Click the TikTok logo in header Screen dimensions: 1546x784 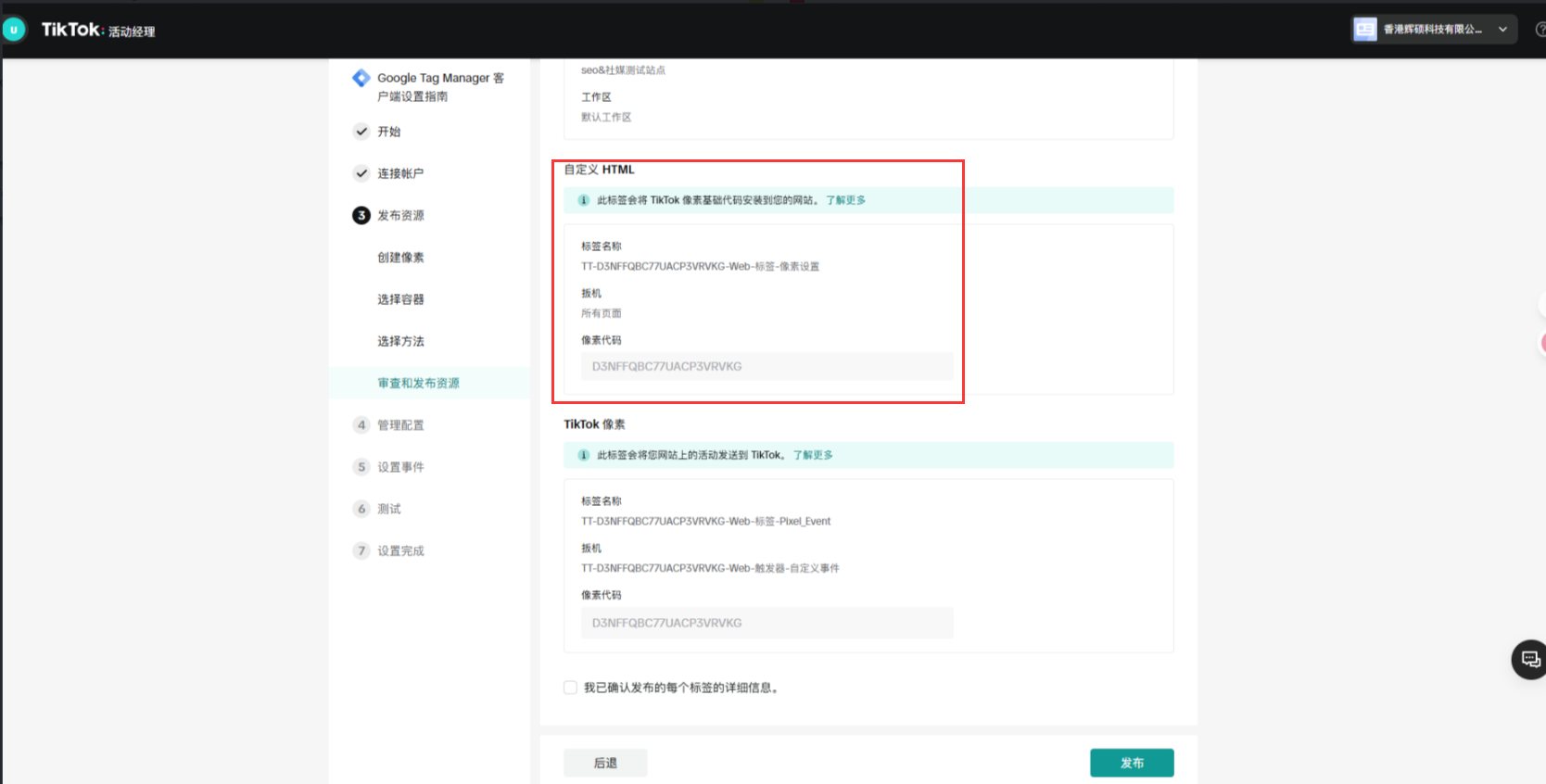pos(71,30)
